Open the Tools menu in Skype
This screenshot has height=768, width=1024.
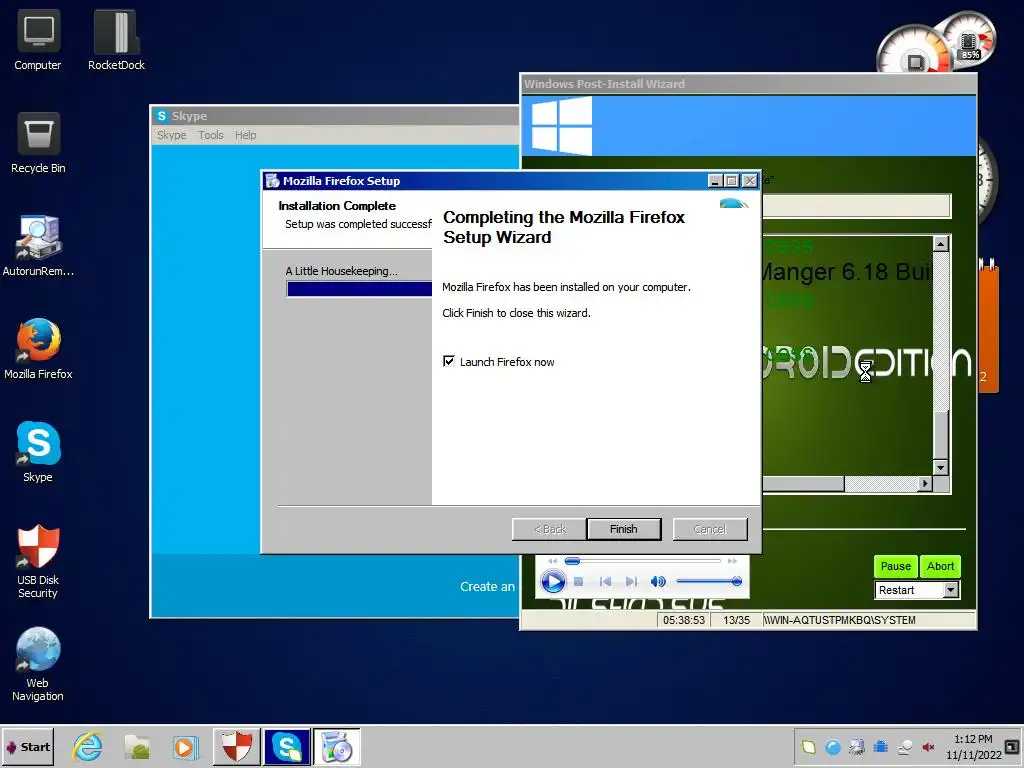tap(211, 135)
